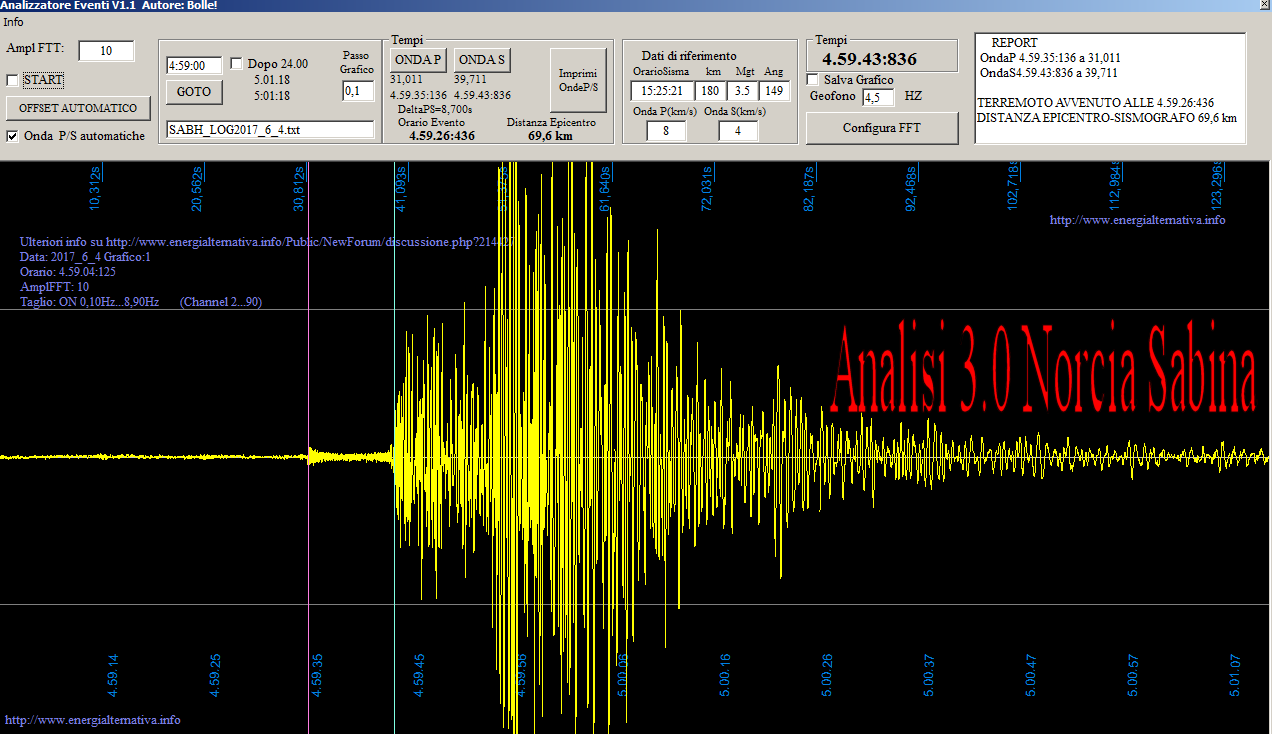The height and width of the screenshot is (734, 1272).
Task: Click the ONDA S button
Action: [482, 60]
